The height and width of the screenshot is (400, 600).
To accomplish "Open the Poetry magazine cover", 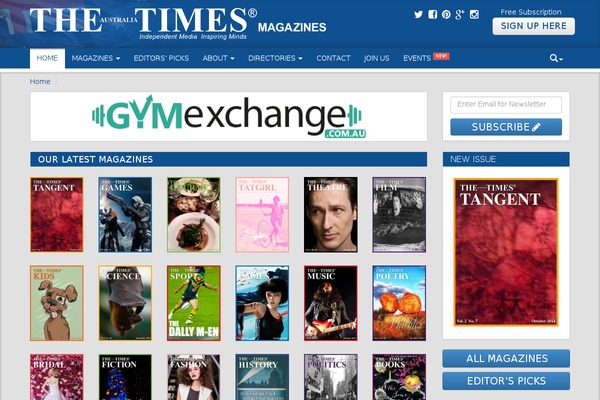I will pyautogui.click(x=399, y=303).
